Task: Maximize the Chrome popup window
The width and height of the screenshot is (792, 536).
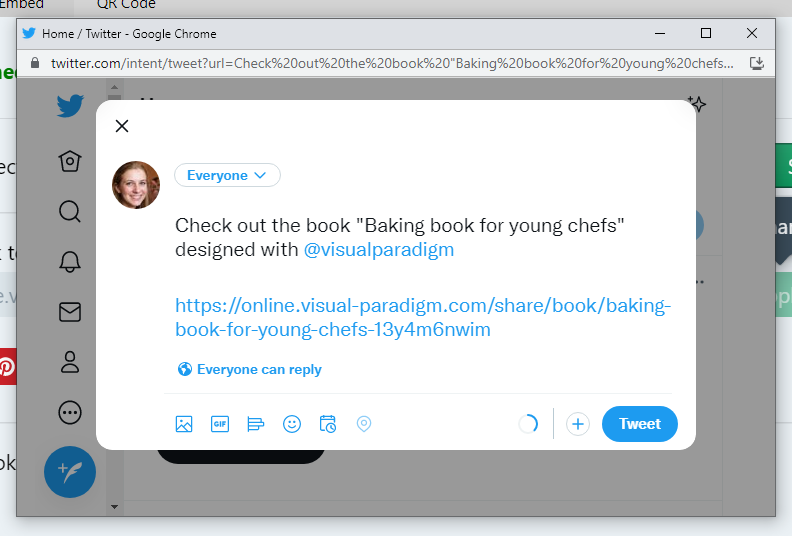Action: pyautogui.click(x=706, y=33)
